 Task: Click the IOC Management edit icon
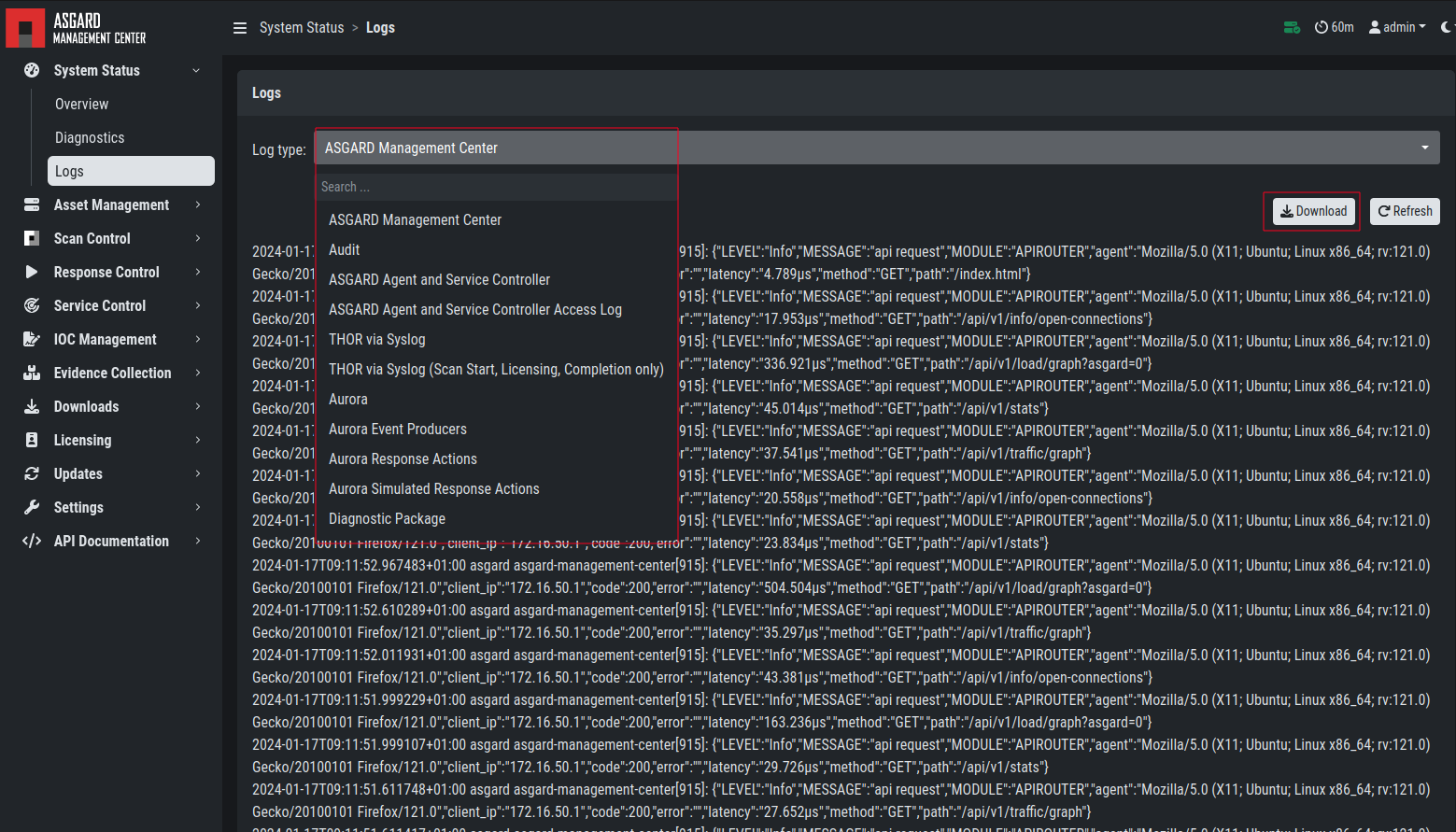click(x=32, y=339)
